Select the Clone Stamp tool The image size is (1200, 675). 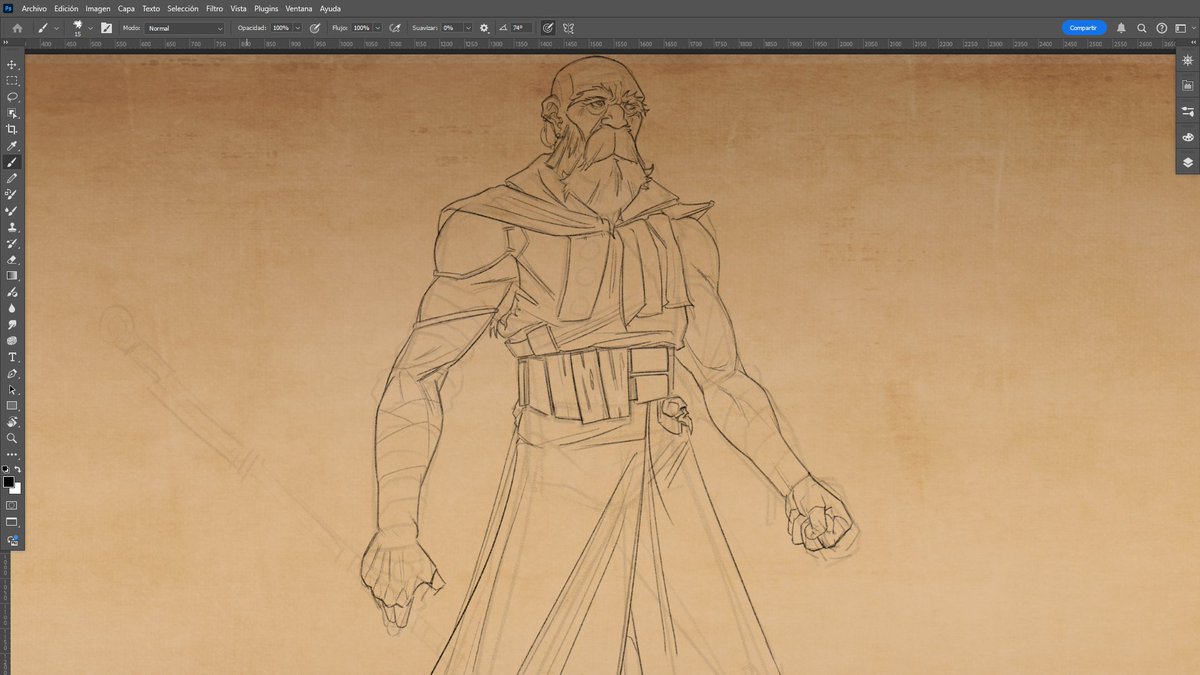(12, 227)
